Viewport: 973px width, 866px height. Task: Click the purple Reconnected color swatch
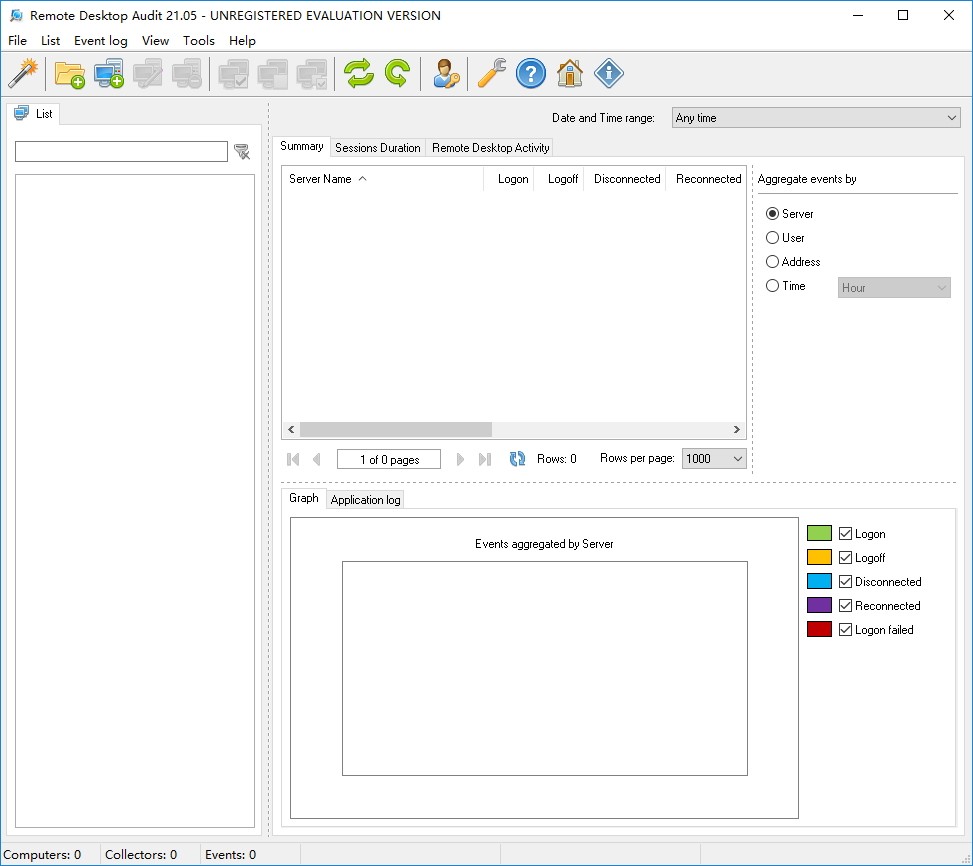(819, 605)
